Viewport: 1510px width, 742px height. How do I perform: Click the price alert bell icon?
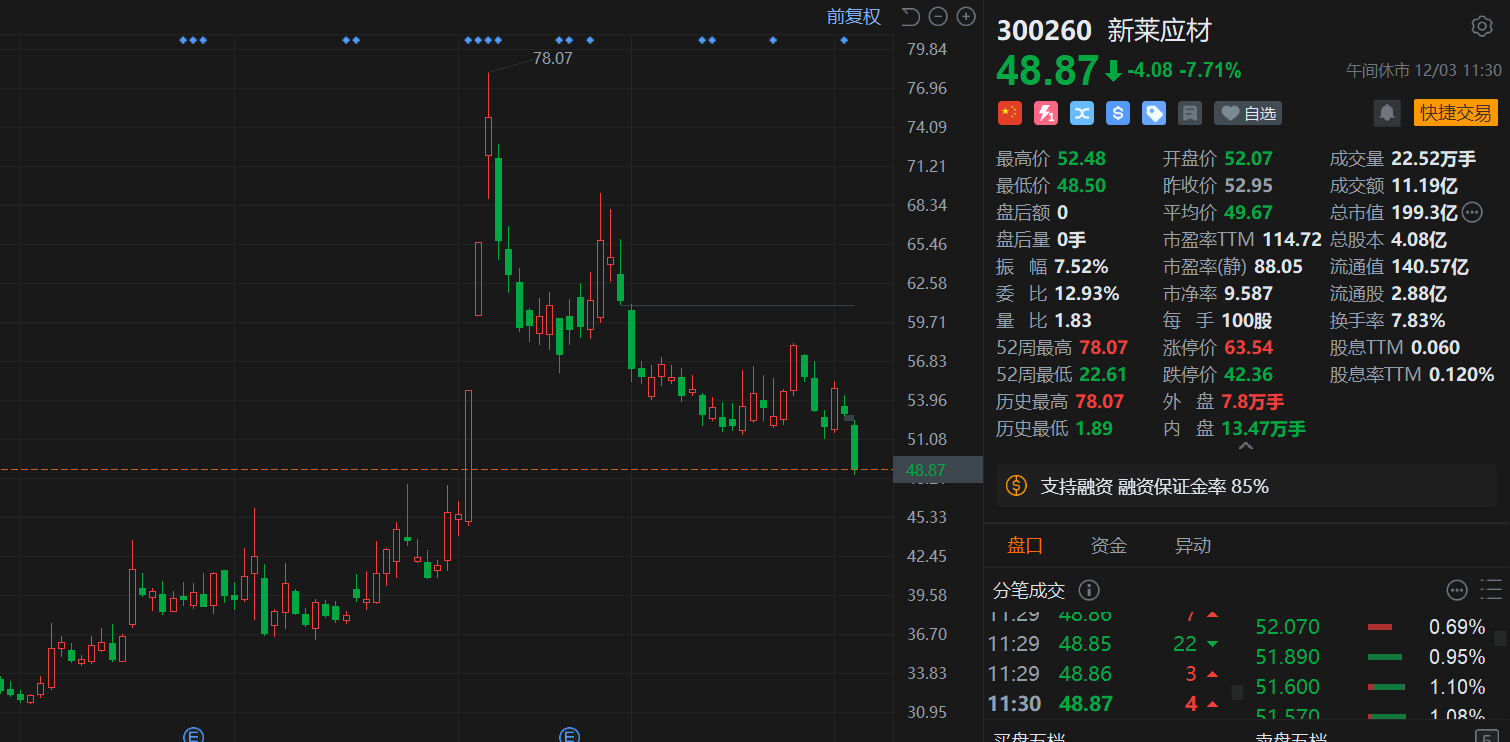coord(1387,113)
